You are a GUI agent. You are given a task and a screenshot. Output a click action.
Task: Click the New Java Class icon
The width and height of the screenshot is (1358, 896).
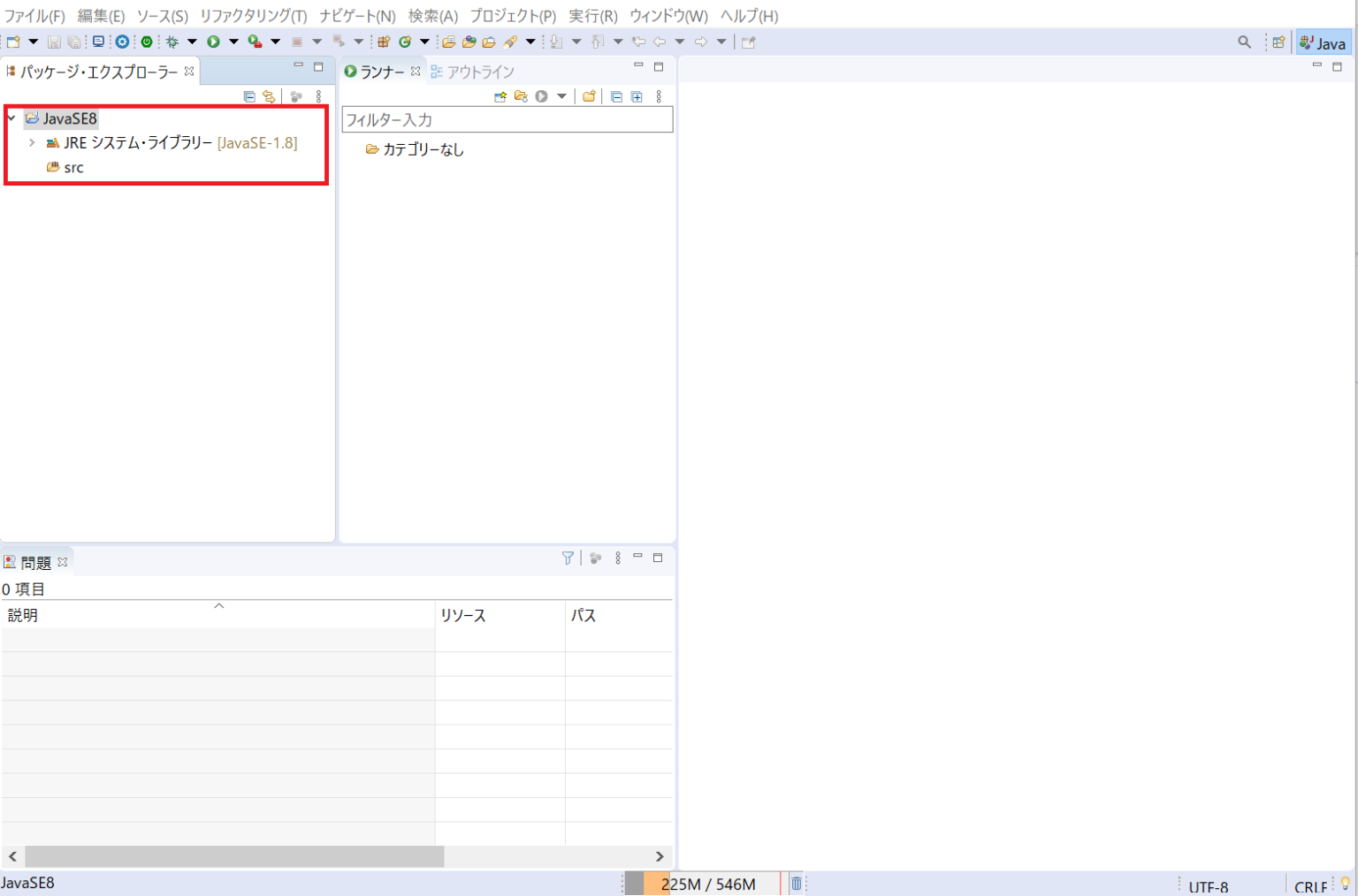click(x=405, y=42)
